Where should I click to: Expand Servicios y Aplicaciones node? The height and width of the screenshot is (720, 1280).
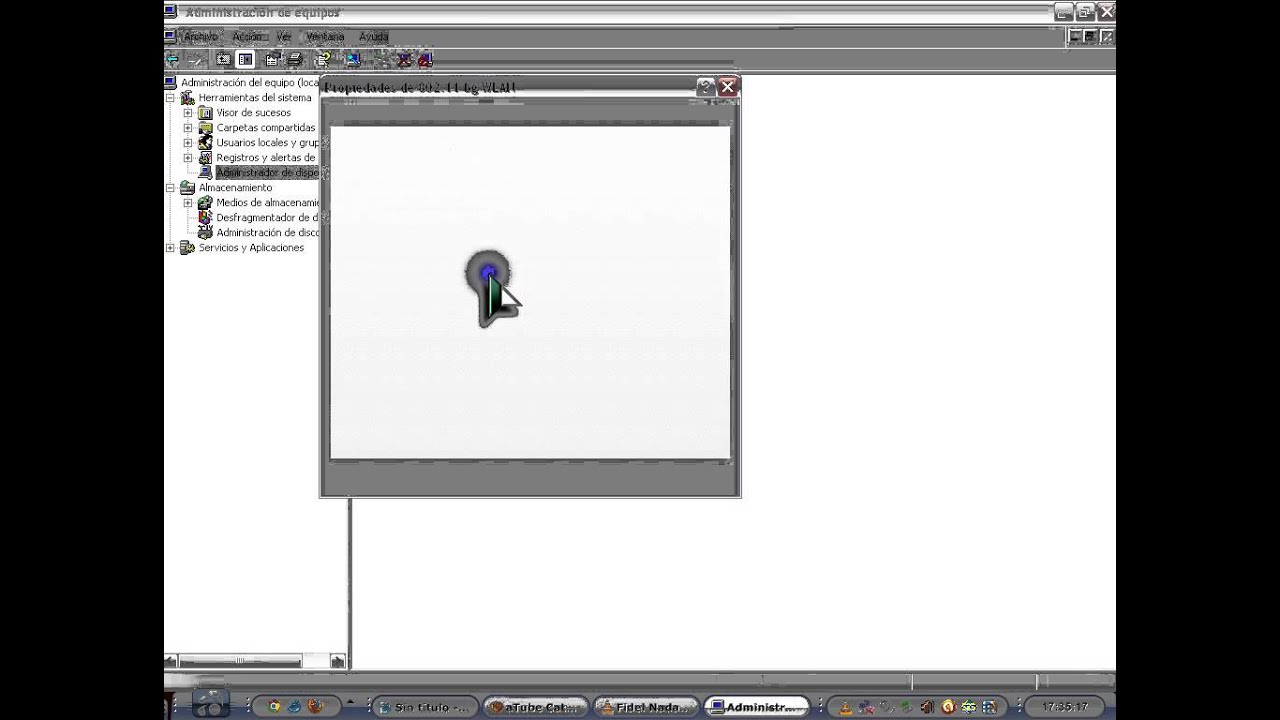(x=170, y=248)
